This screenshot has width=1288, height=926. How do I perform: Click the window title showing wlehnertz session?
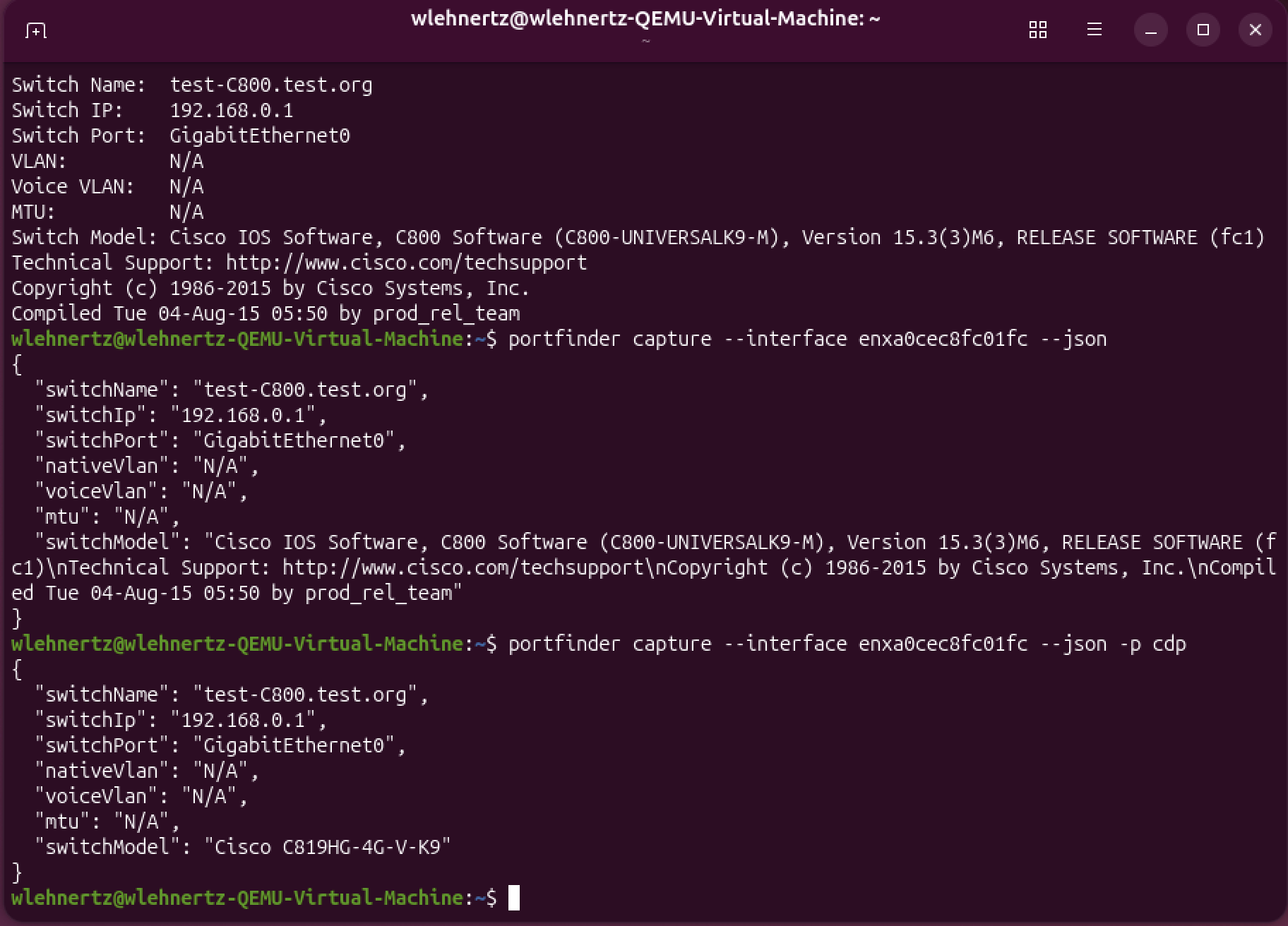tap(644, 19)
